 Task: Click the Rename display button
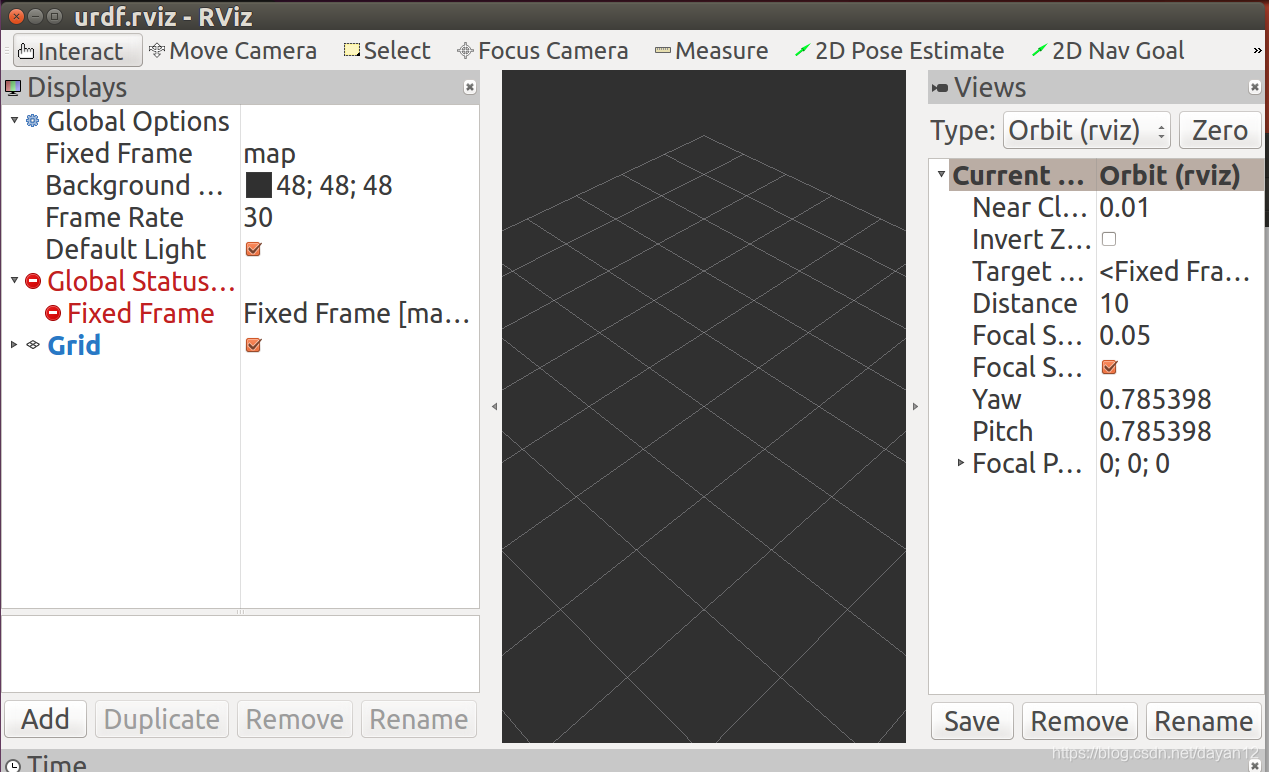[x=419, y=720]
